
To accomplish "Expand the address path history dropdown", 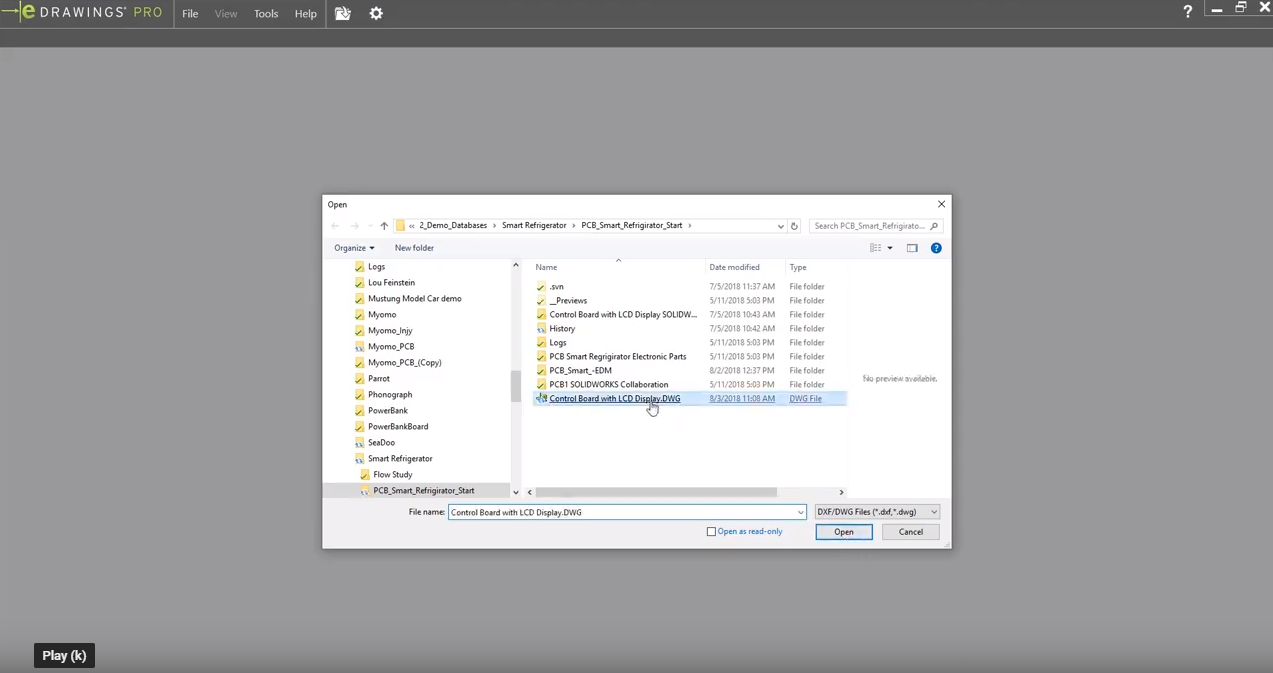I will point(780,226).
